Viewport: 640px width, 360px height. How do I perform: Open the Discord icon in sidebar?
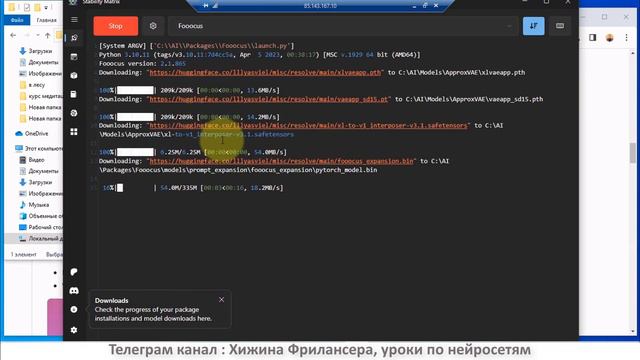click(74, 291)
